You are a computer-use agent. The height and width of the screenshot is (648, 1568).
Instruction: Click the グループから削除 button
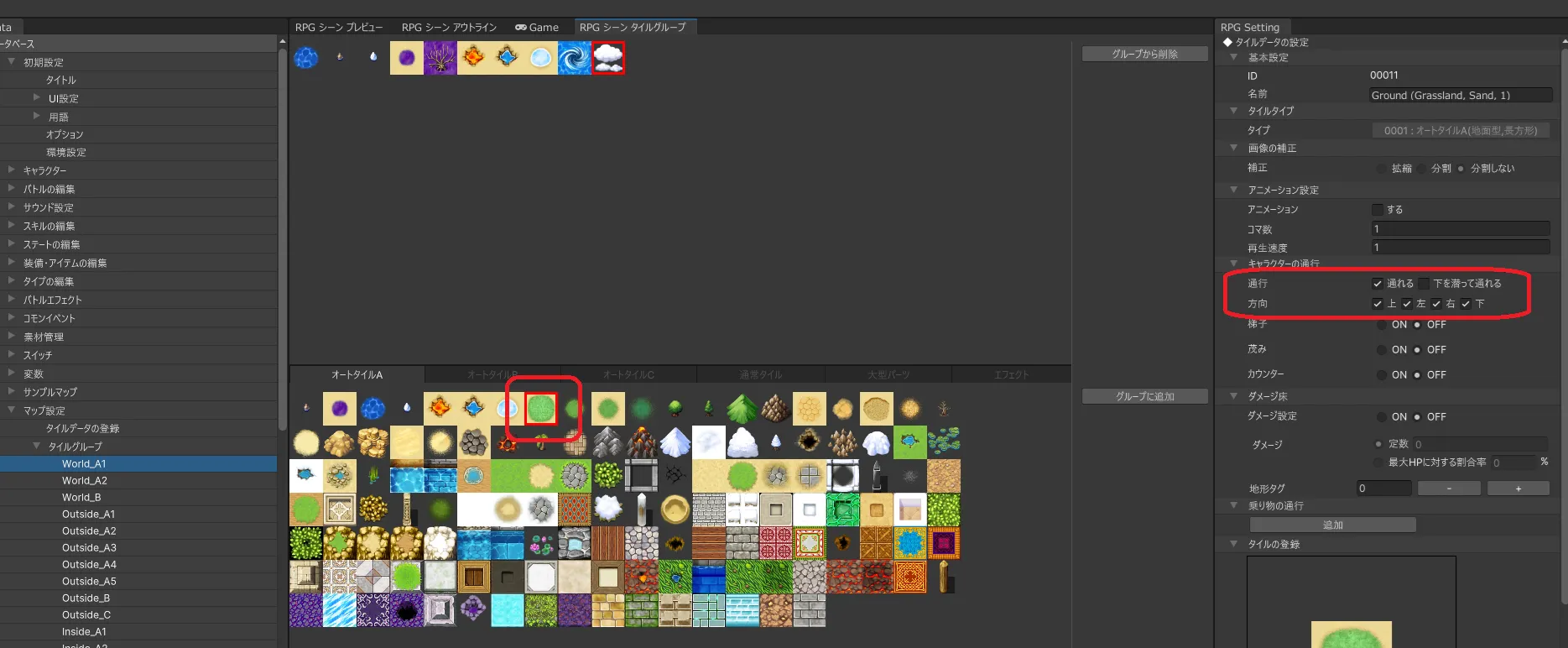point(1144,55)
